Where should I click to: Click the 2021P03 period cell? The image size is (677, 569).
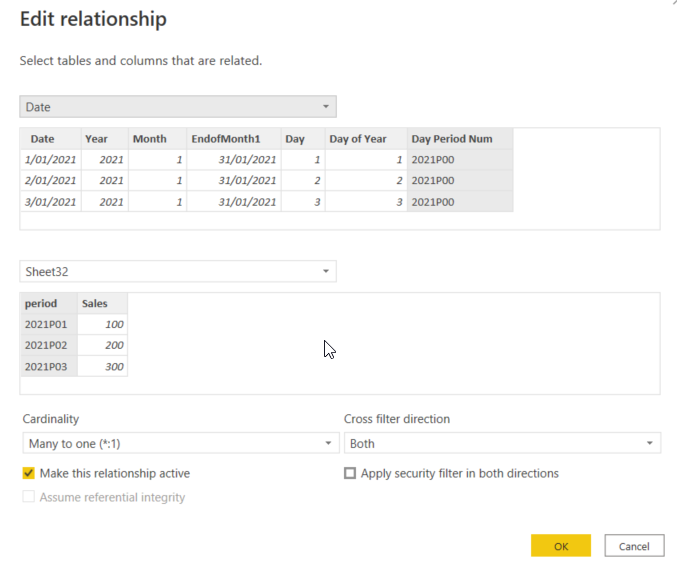(49, 366)
